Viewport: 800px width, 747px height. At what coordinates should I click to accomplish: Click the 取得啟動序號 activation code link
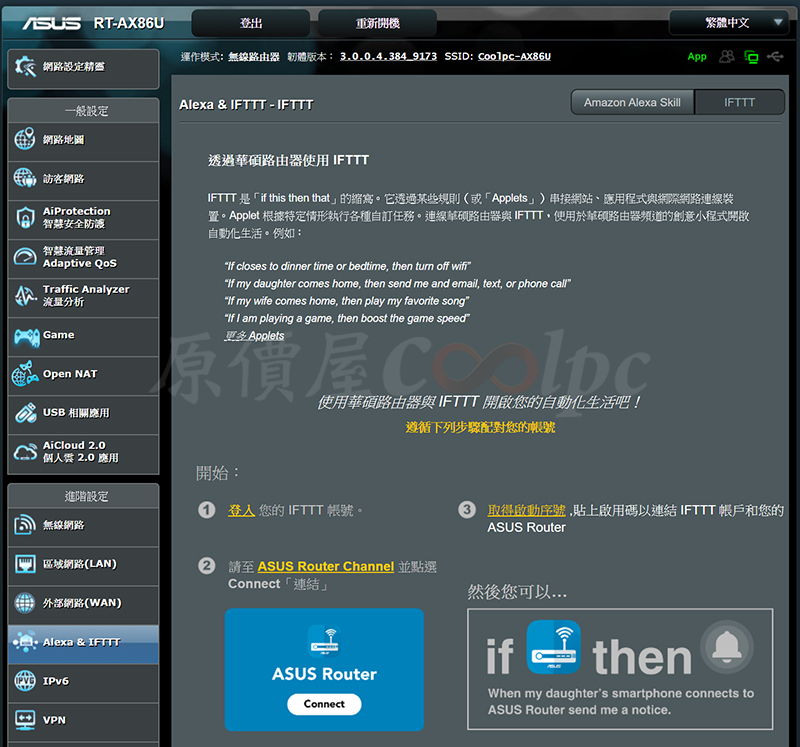[527, 510]
